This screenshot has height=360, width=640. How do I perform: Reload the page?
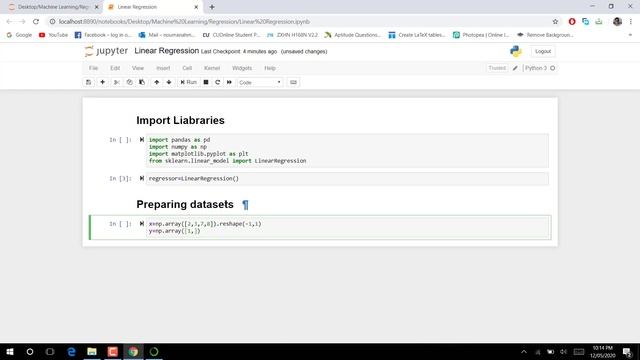pyautogui.click(x=36, y=22)
